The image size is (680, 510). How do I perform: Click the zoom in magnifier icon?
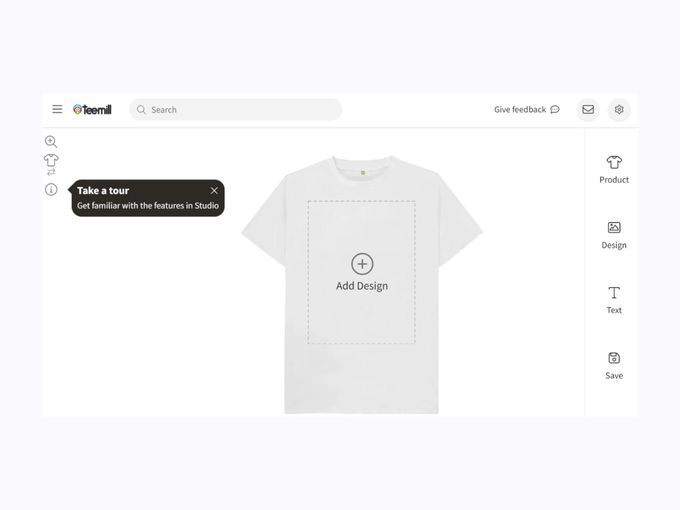(51, 141)
